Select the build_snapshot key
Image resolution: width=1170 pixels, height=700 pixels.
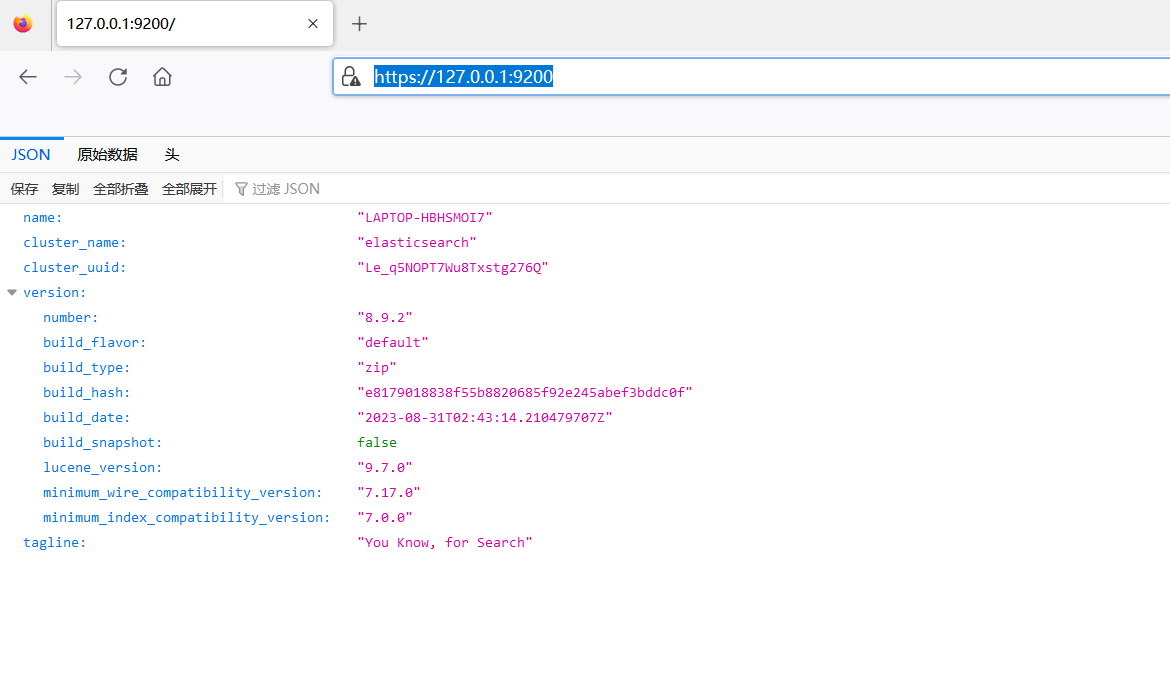point(102,443)
